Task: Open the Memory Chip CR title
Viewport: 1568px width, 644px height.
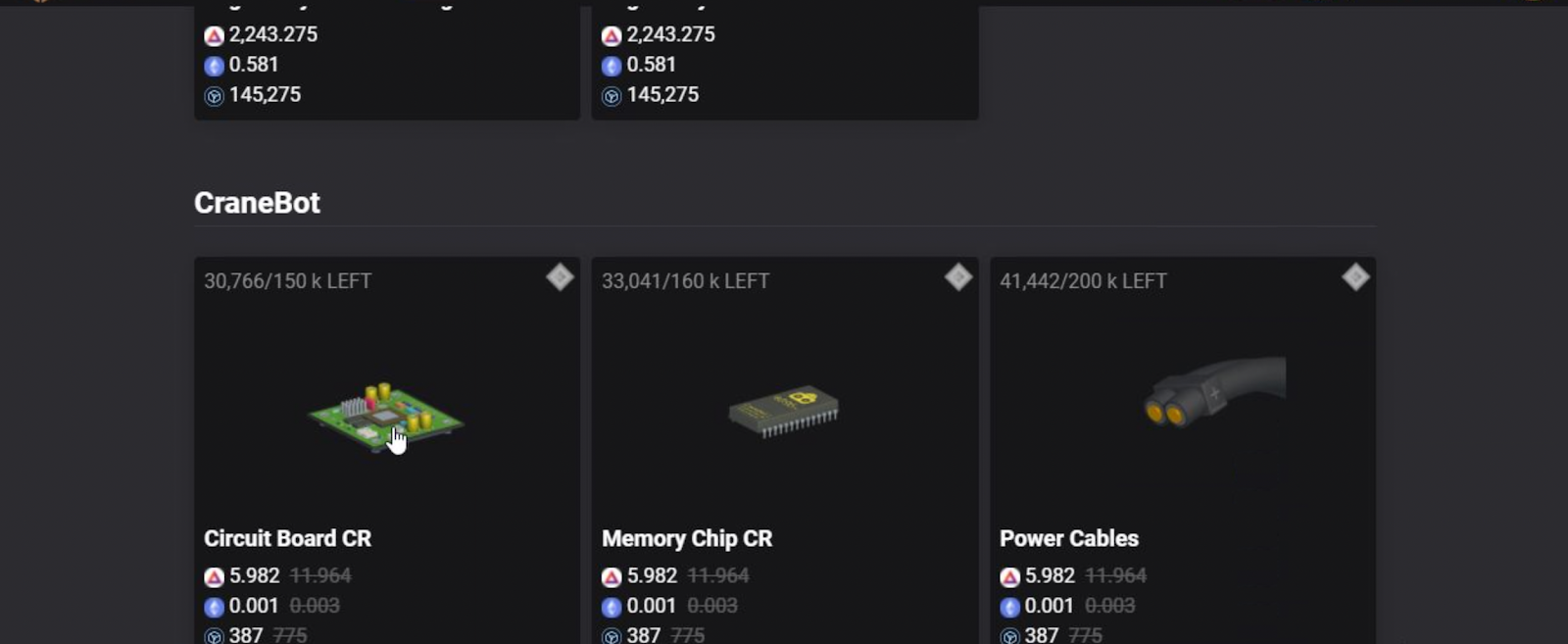Action: [x=687, y=538]
